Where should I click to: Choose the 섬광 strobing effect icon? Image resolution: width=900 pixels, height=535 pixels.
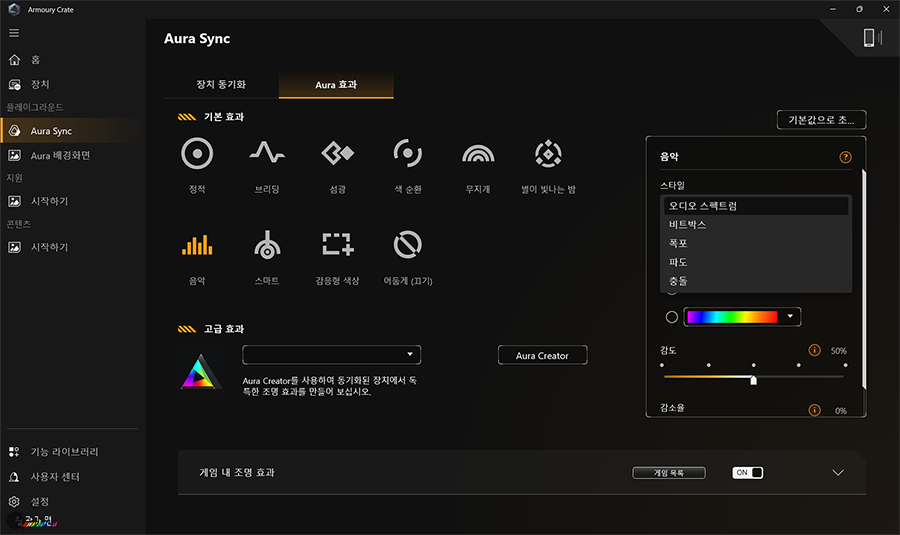[x=338, y=153]
